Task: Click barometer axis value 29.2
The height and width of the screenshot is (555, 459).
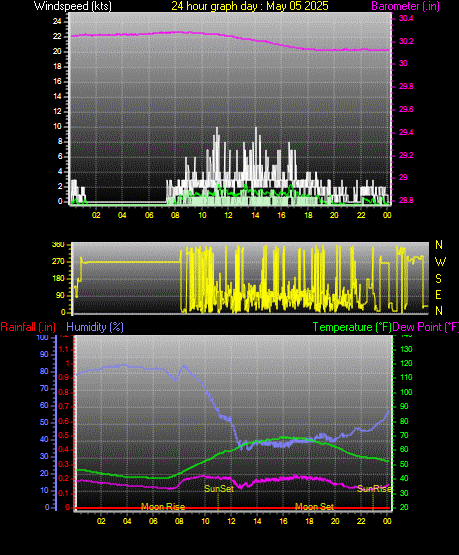Action: (406, 155)
